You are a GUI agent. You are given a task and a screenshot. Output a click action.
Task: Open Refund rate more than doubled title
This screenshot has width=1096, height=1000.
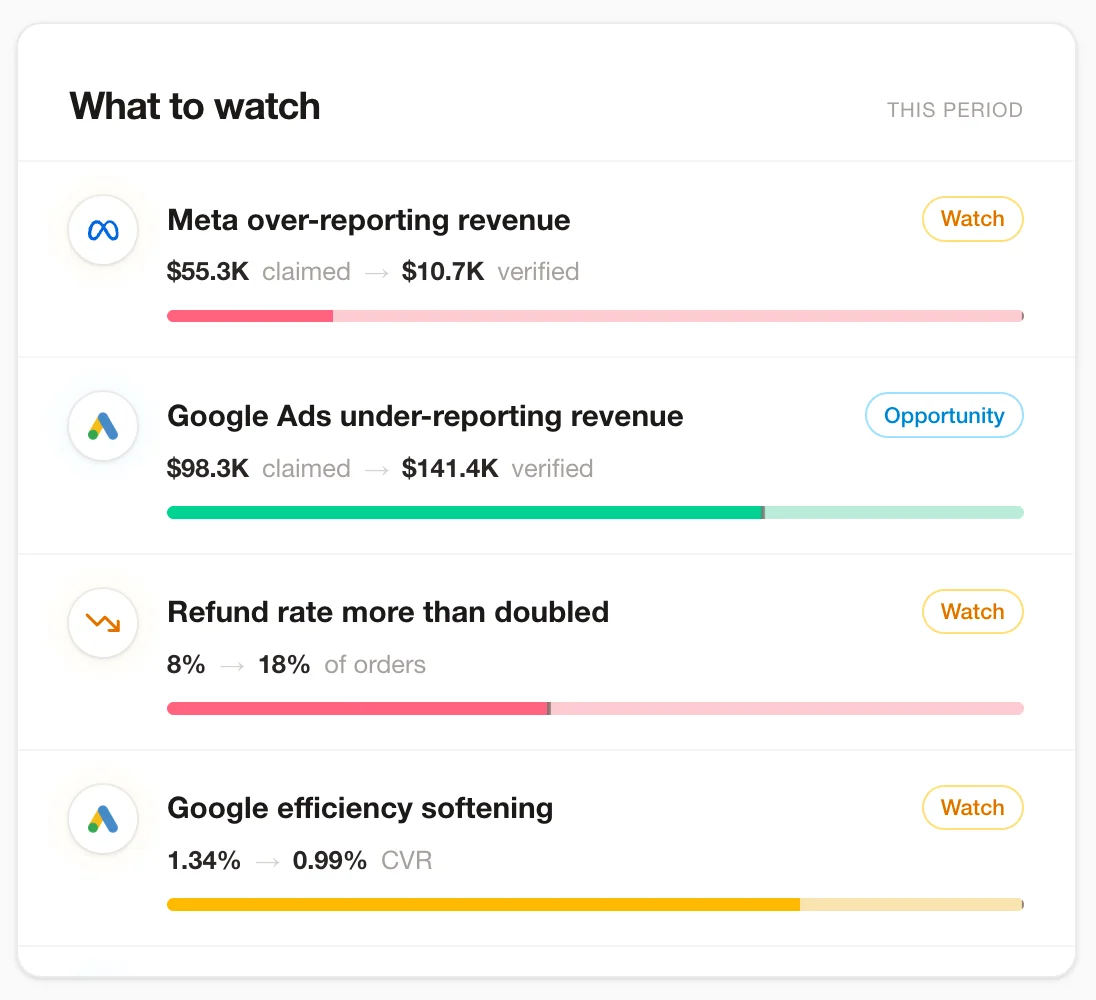pos(388,612)
